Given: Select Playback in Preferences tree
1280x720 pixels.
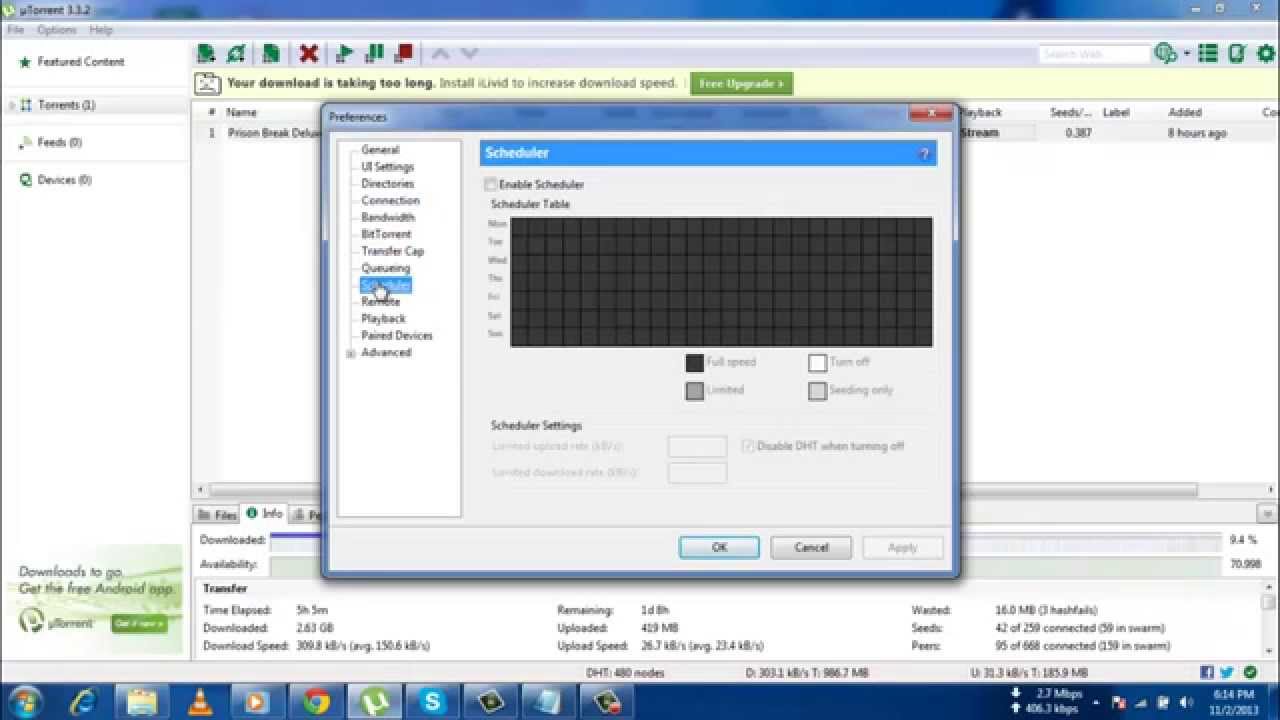Looking at the screenshot, I should point(383,319).
